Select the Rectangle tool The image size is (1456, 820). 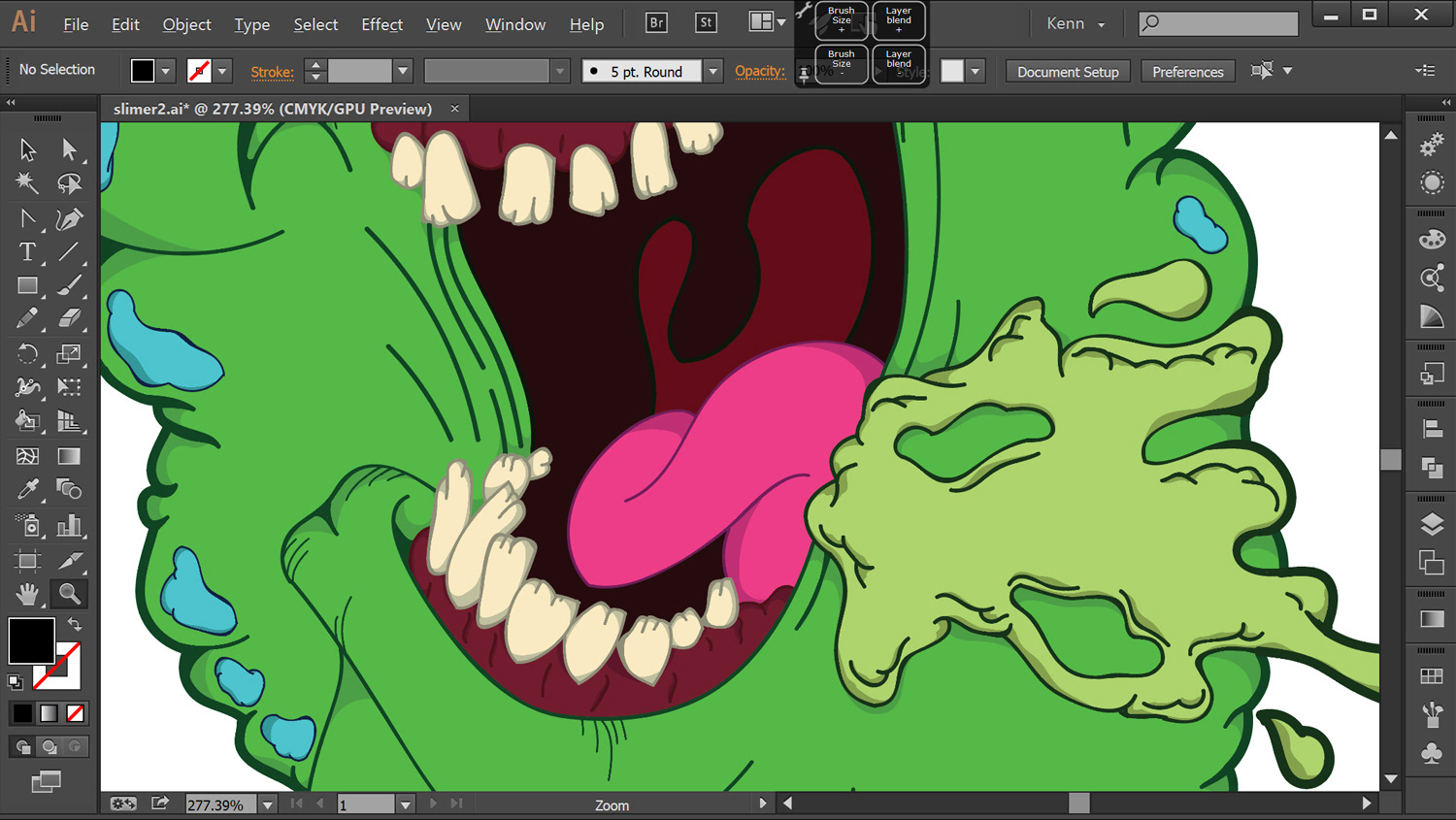click(x=27, y=285)
